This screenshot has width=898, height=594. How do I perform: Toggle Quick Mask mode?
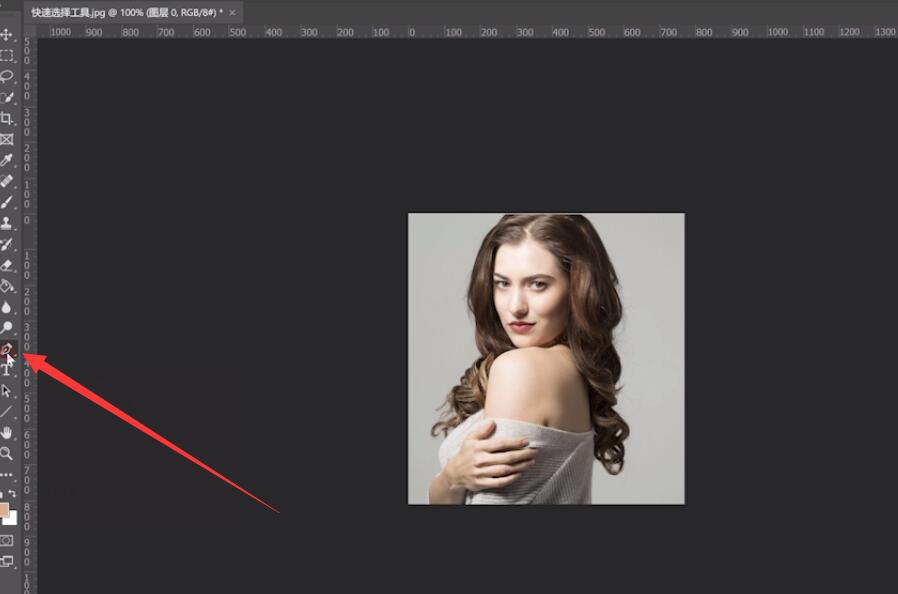click(x=7, y=541)
